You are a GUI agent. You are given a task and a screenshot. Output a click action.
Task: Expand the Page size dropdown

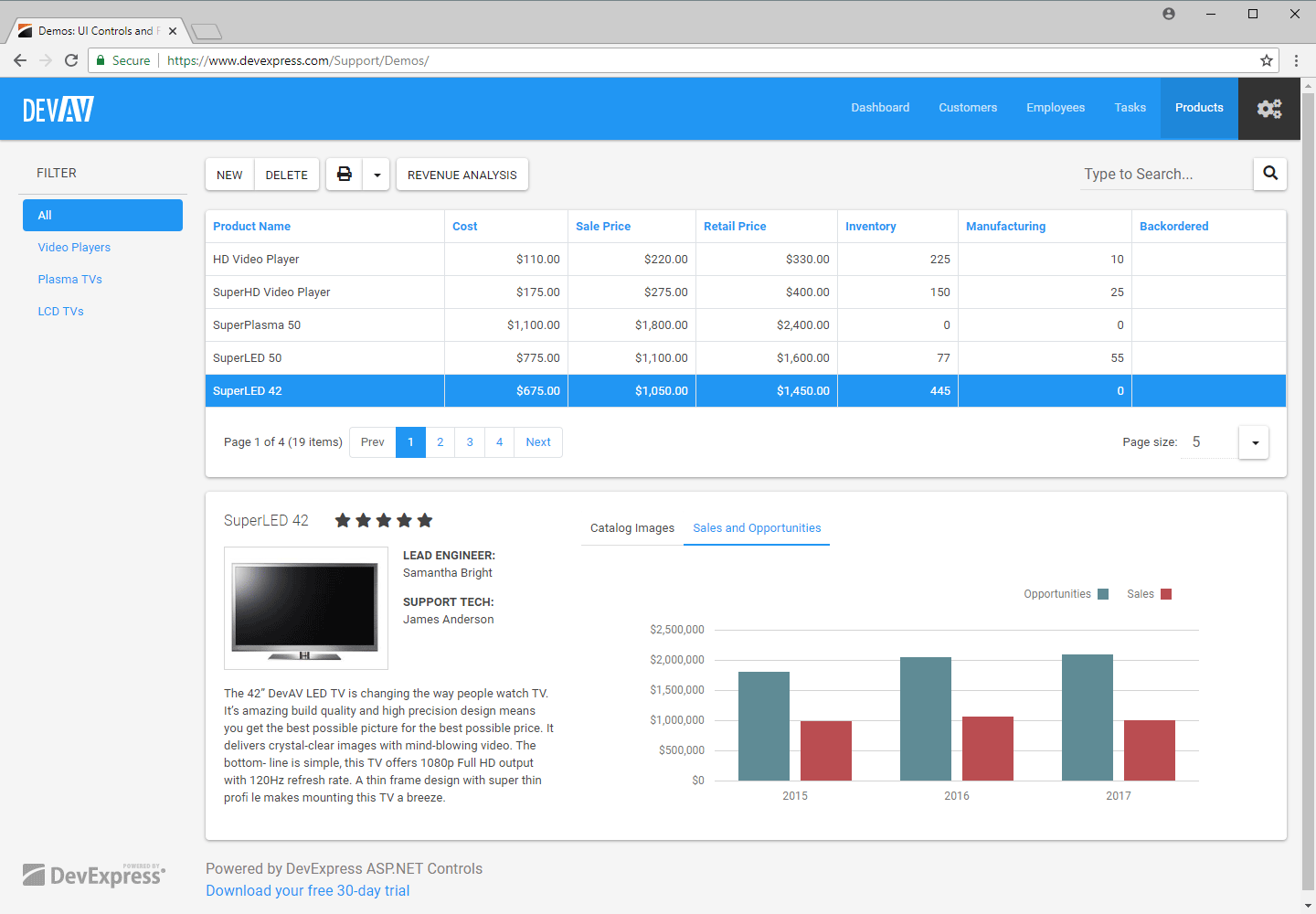[1253, 442]
